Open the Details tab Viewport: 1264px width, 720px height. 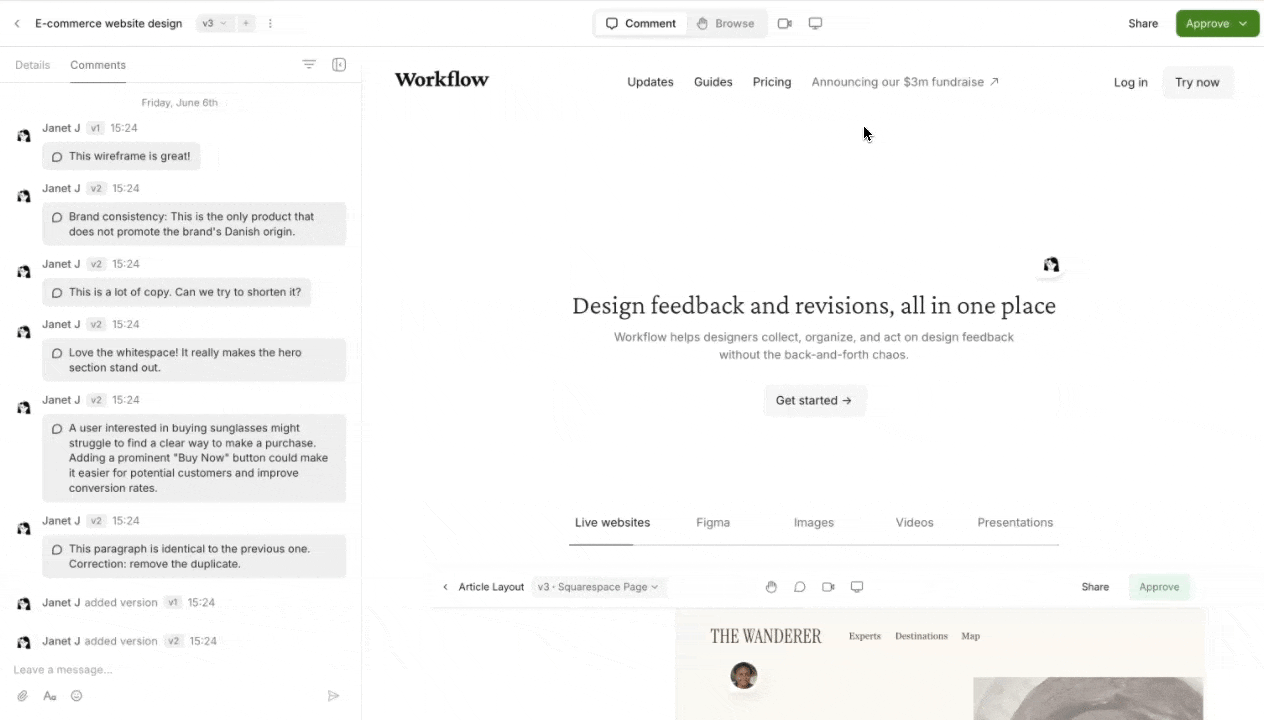point(32,65)
